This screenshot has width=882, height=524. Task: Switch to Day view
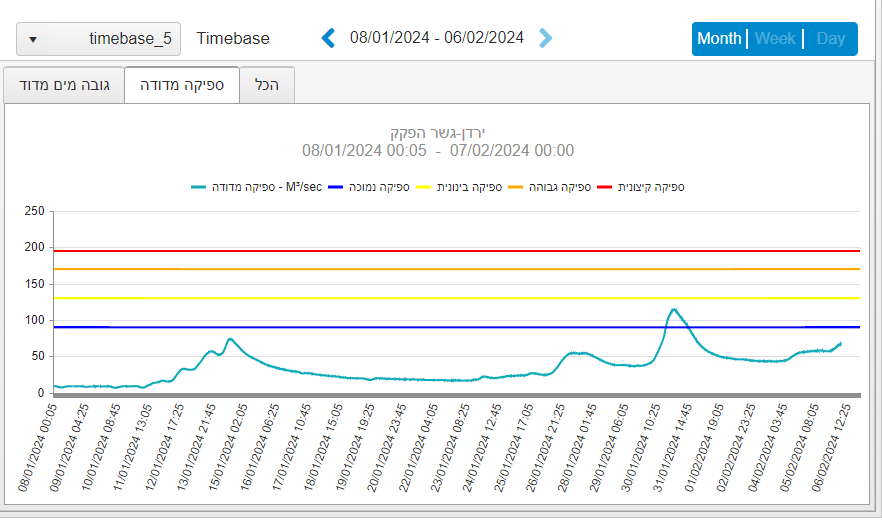click(x=830, y=39)
